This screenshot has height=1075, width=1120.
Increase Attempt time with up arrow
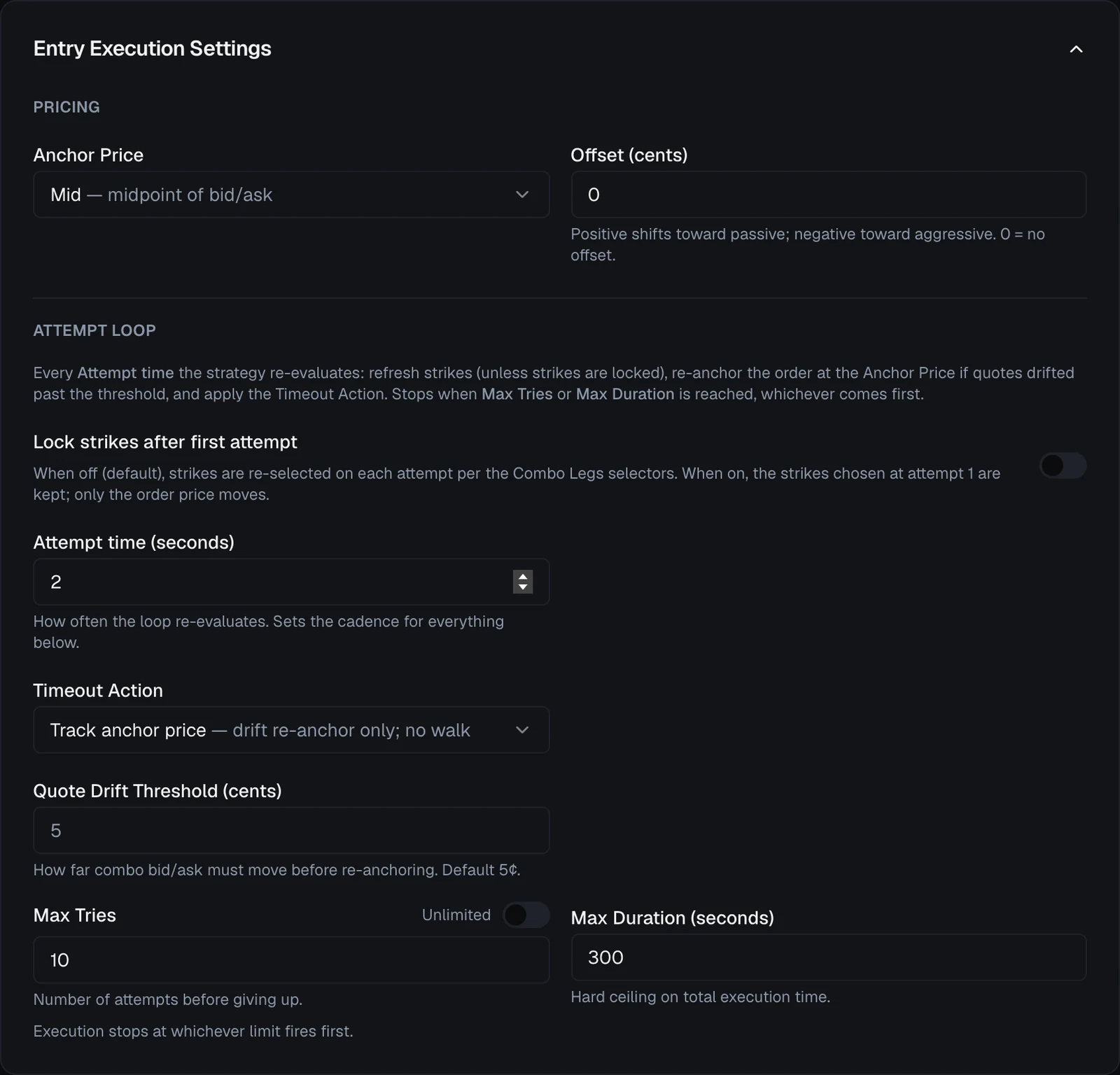click(x=523, y=577)
